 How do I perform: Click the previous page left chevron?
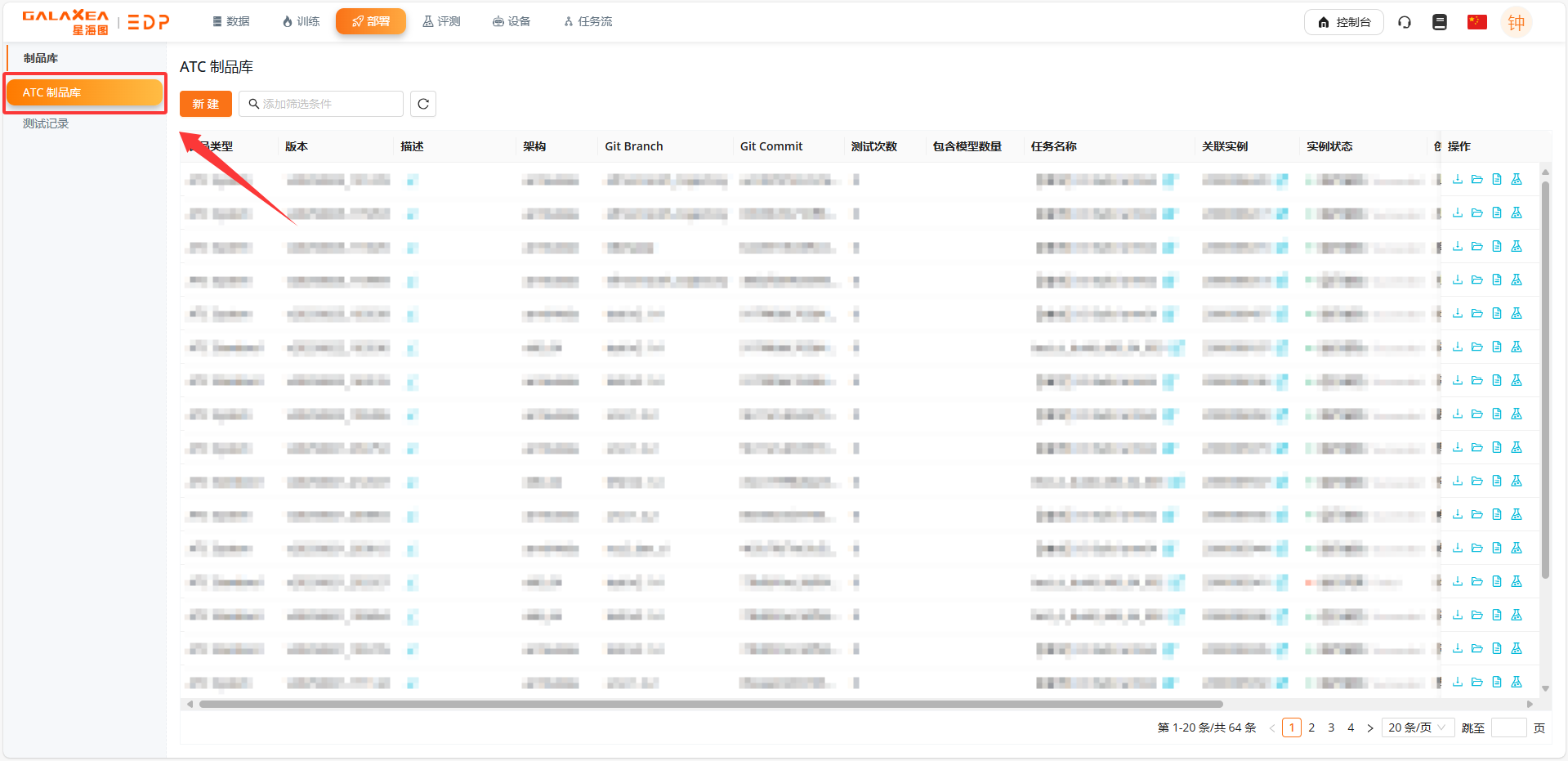tap(1271, 727)
